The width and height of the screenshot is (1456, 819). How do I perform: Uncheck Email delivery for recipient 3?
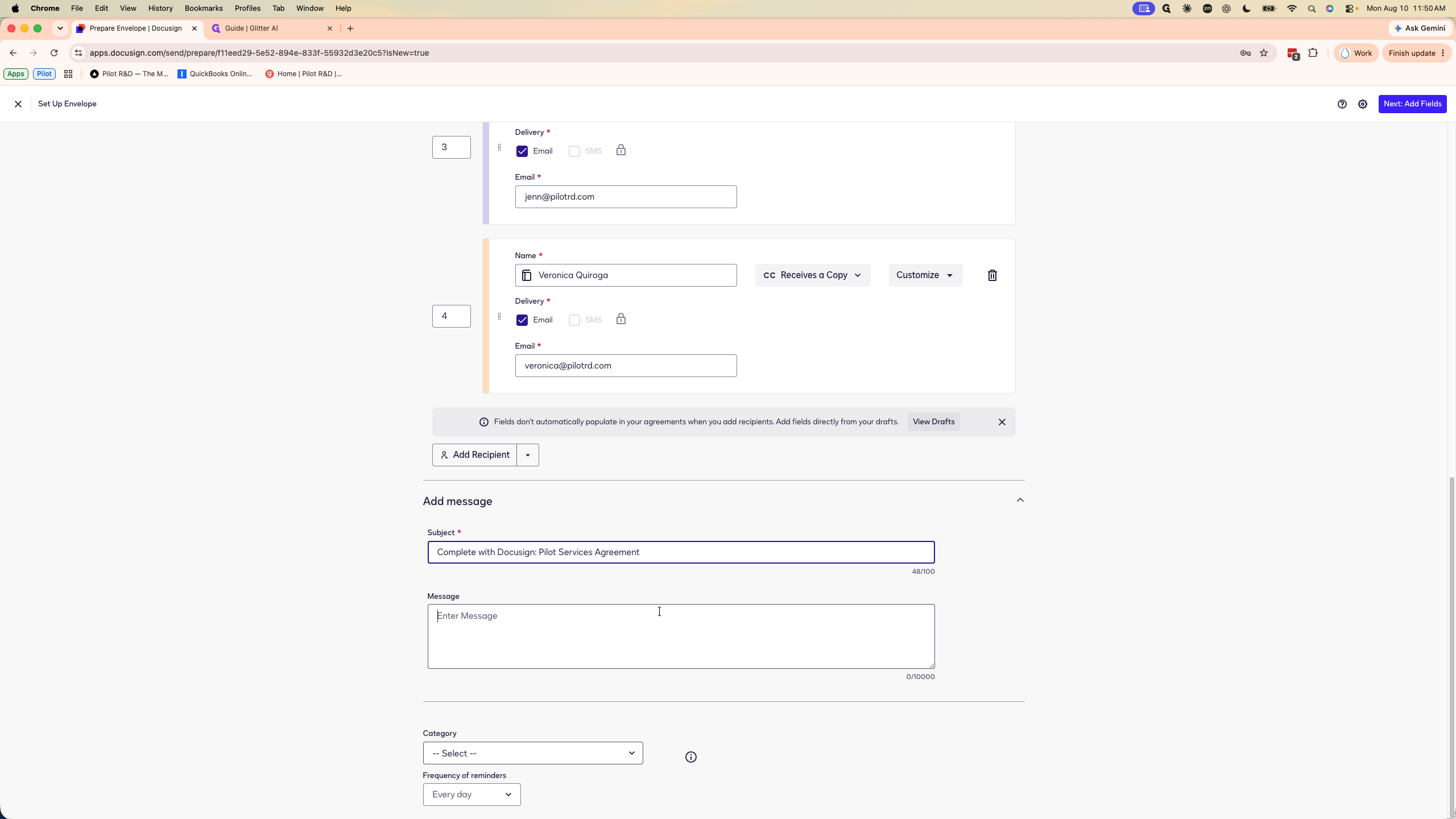[x=522, y=151]
